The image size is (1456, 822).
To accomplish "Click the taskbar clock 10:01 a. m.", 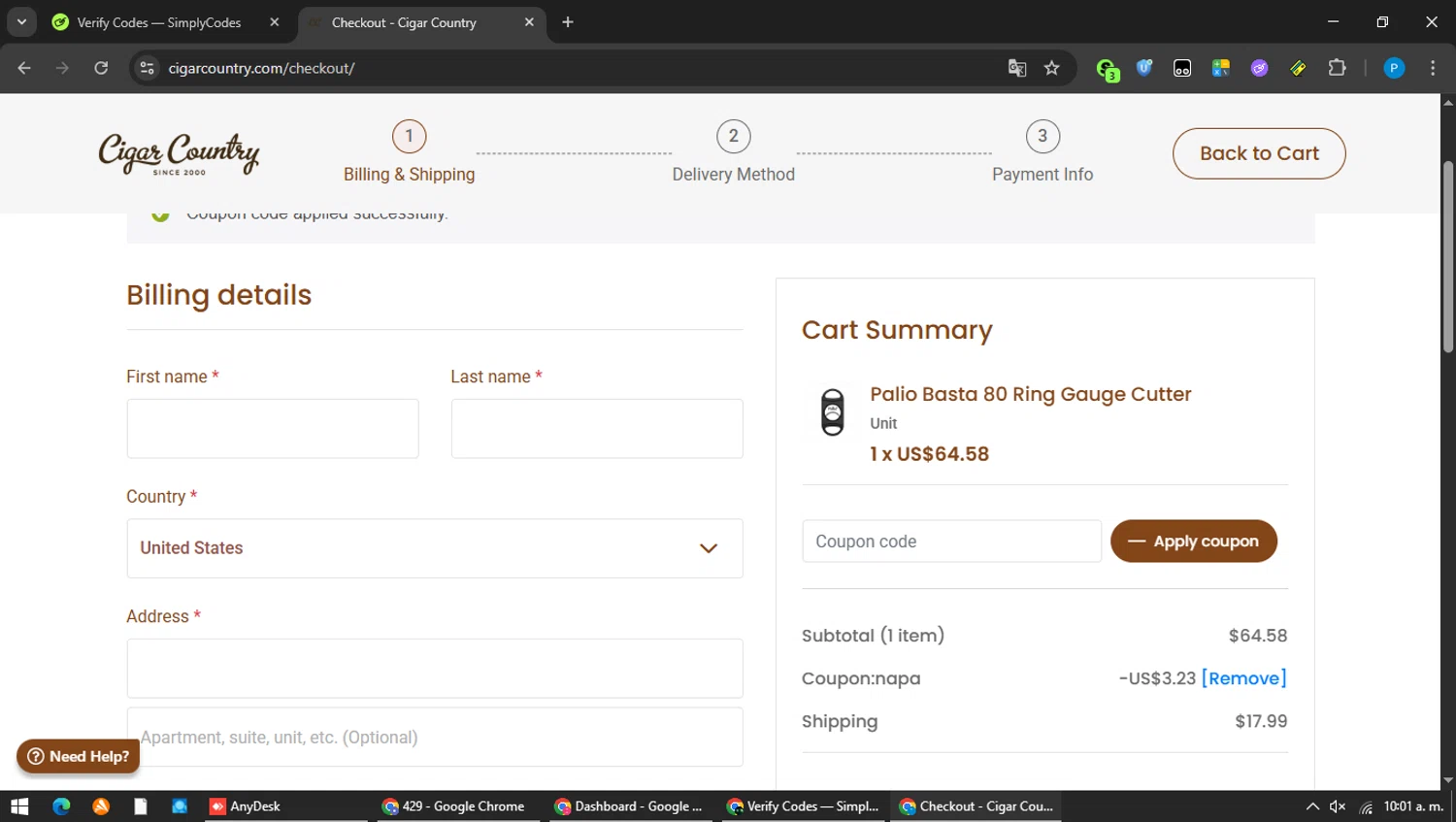I will (1413, 806).
